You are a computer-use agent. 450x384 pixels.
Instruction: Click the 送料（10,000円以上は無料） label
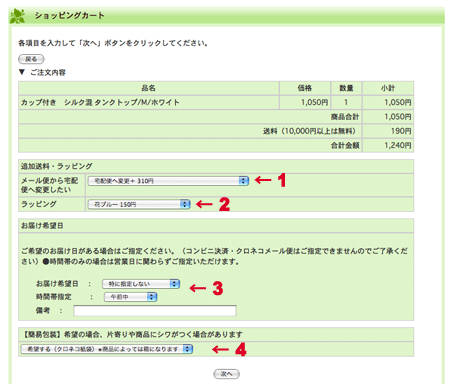tap(309, 131)
